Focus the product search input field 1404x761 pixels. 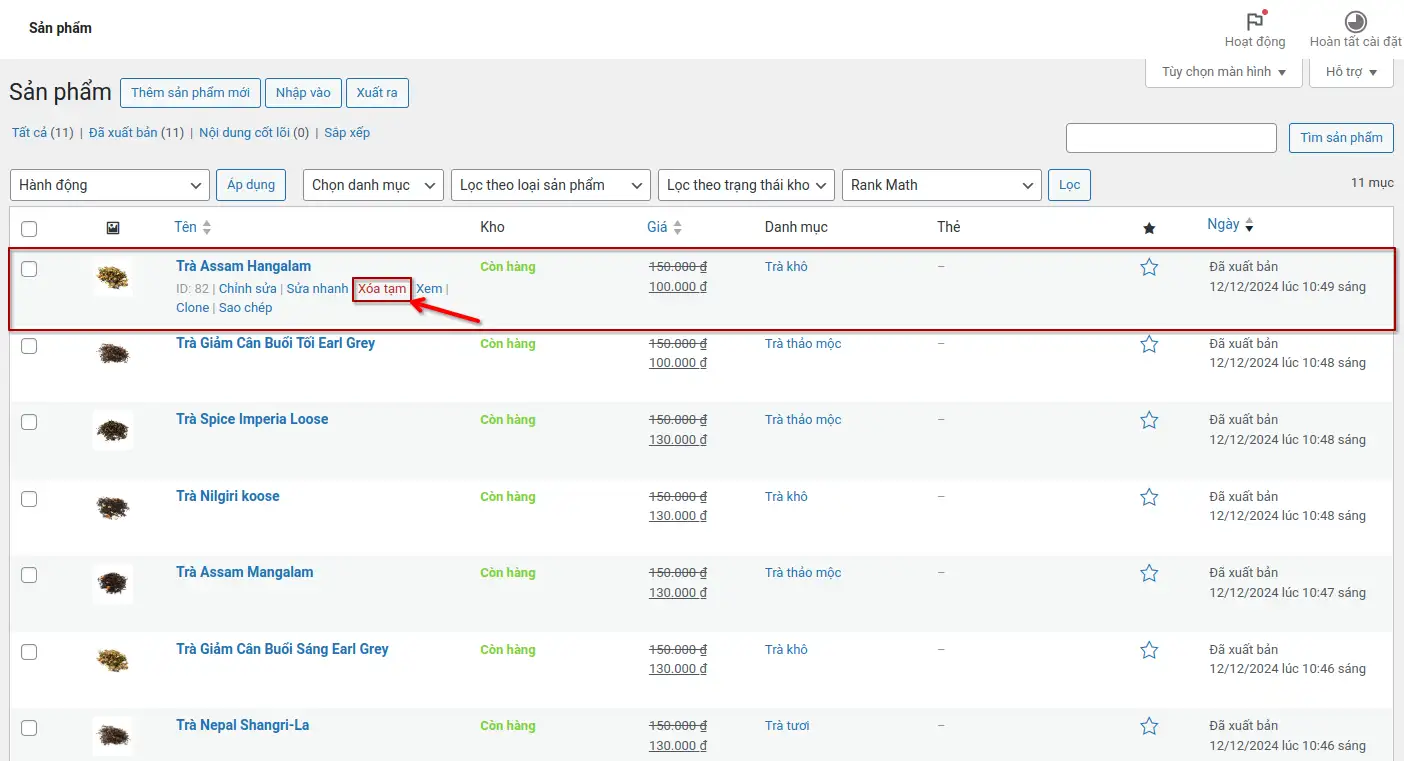(1171, 138)
